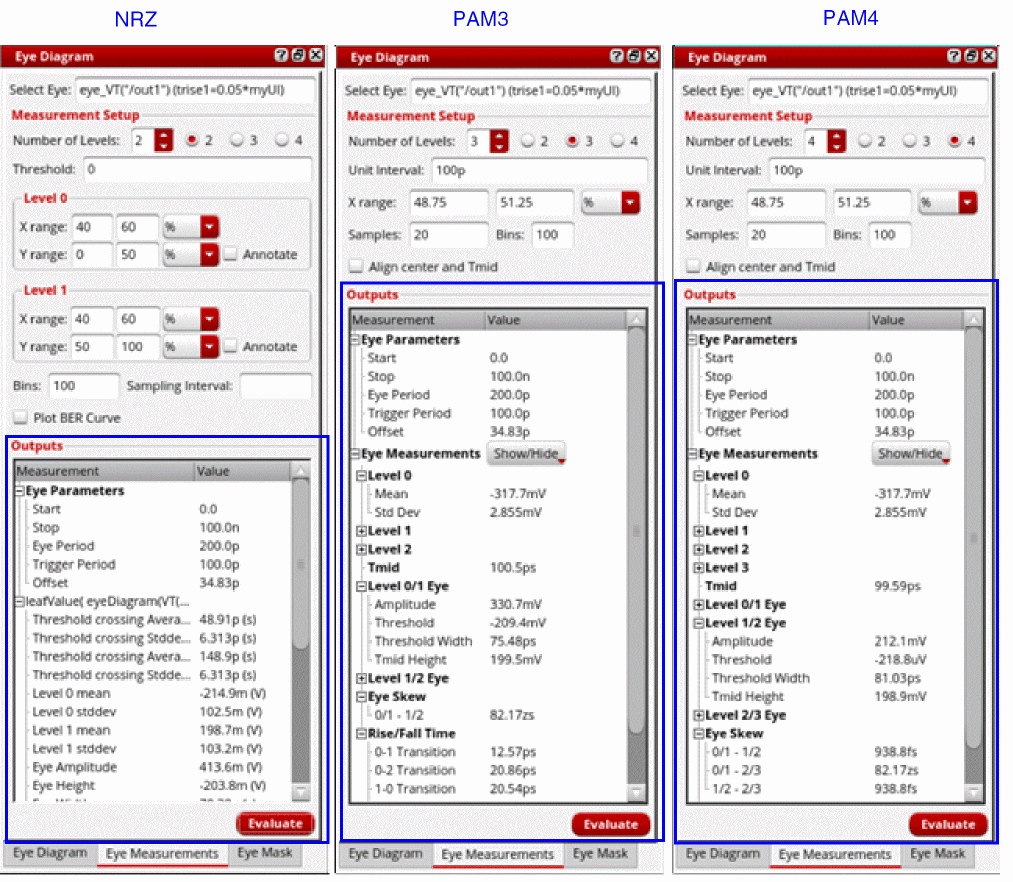Click PAM3 outputs vertical scrollbar thumb

[636, 531]
